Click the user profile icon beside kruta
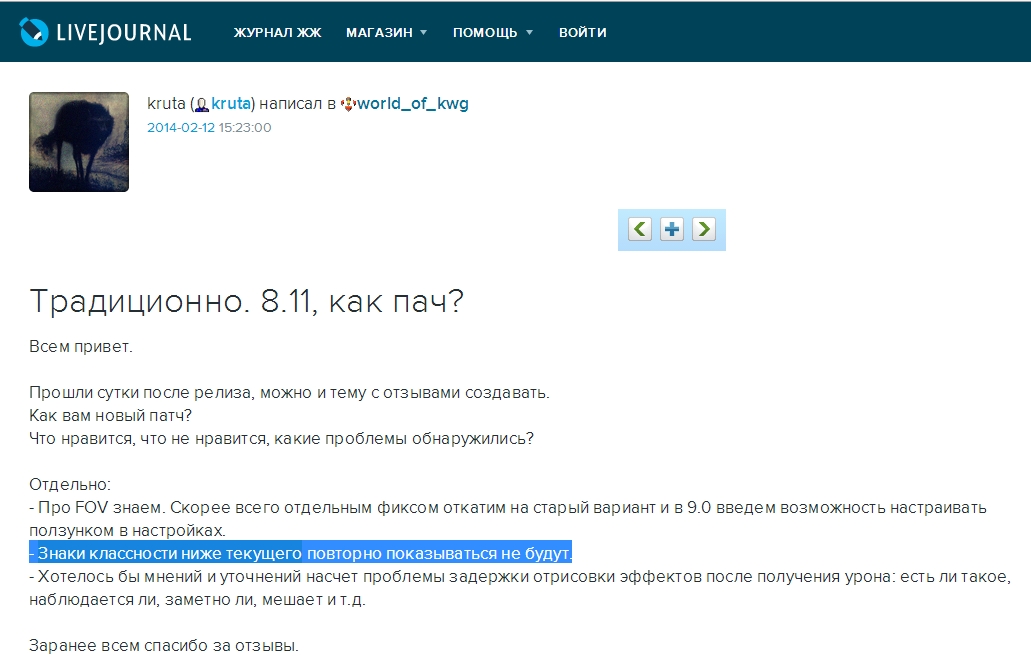Viewport: 1031px width, 657px height. click(x=203, y=105)
